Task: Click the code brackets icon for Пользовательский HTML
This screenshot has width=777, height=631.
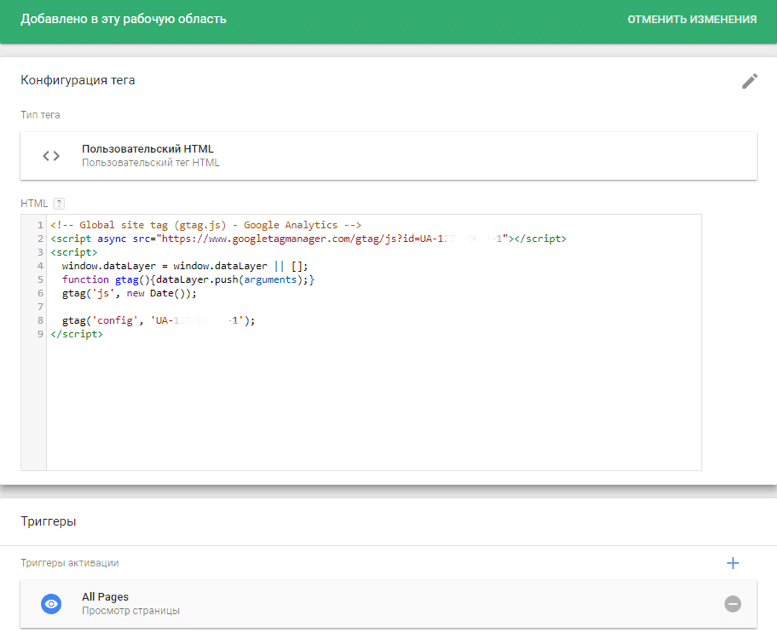Action: (x=51, y=155)
